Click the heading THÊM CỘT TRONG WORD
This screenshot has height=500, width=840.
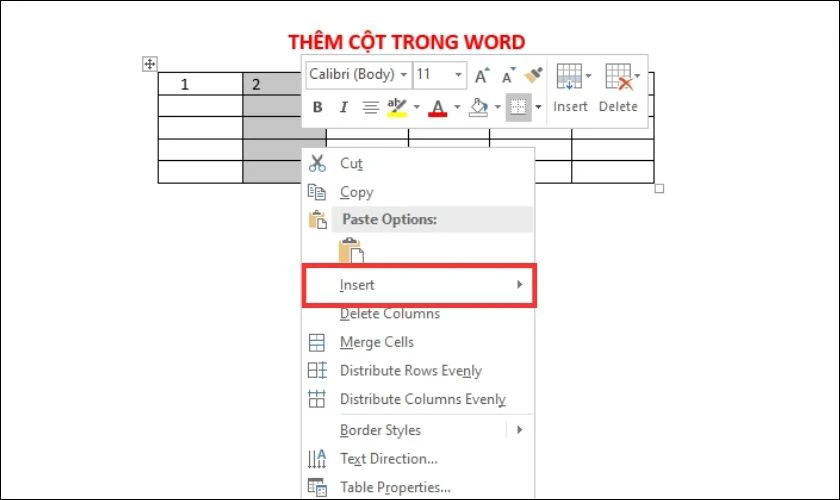point(407,42)
